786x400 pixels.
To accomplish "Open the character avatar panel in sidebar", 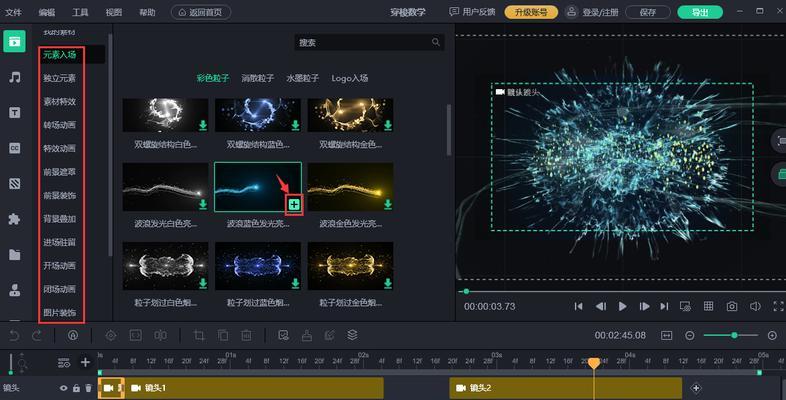I will click(x=15, y=290).
